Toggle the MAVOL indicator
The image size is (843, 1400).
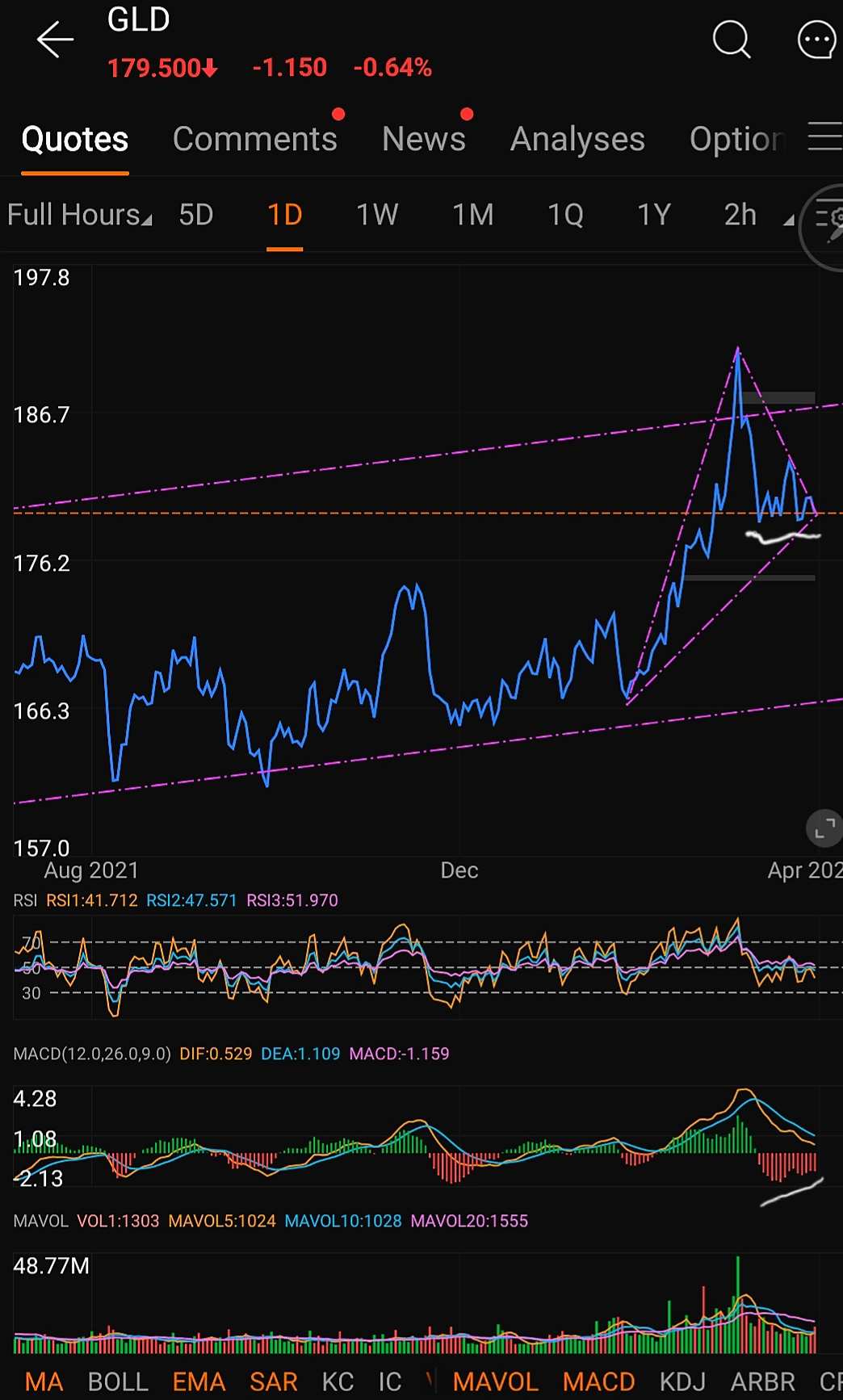click(496, 1381)
